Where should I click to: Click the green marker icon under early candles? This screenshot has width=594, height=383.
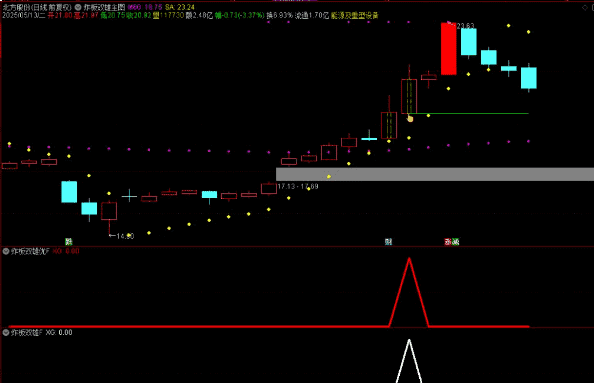[x=69, y=241]
